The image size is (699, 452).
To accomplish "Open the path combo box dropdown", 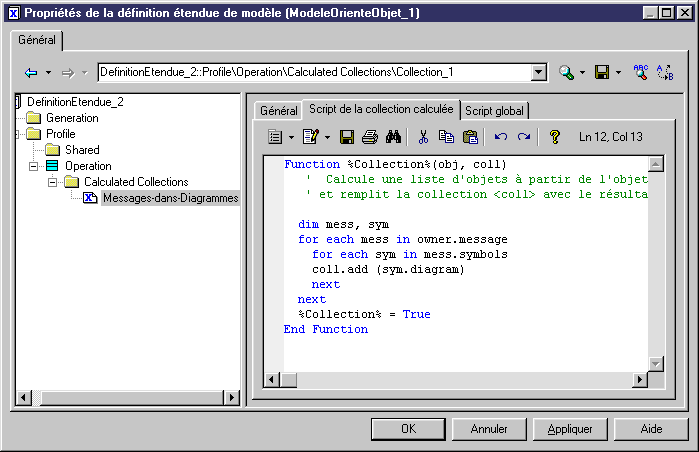I will click(x=539, y=72).
